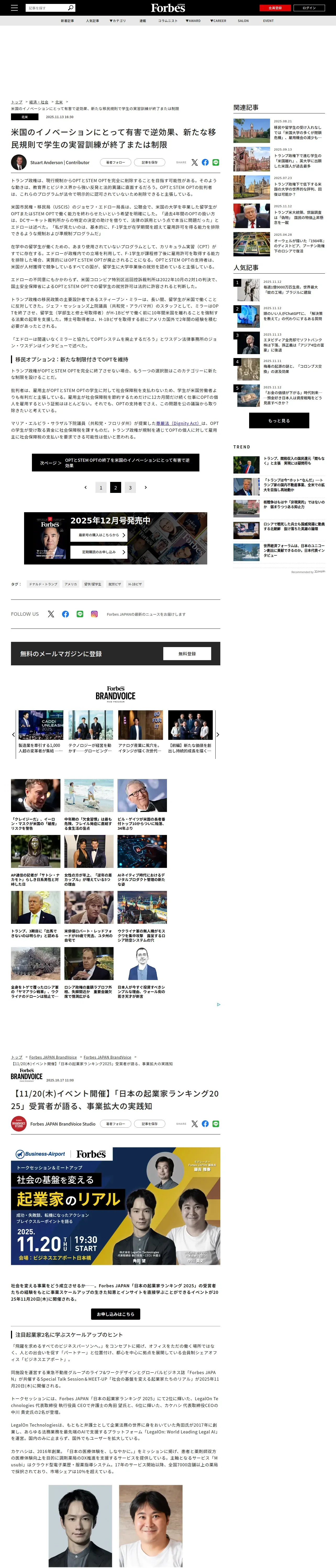The image size is (336, 1568).
Task: Open the 人気記事 nav tab
Action: pos(92,21)
